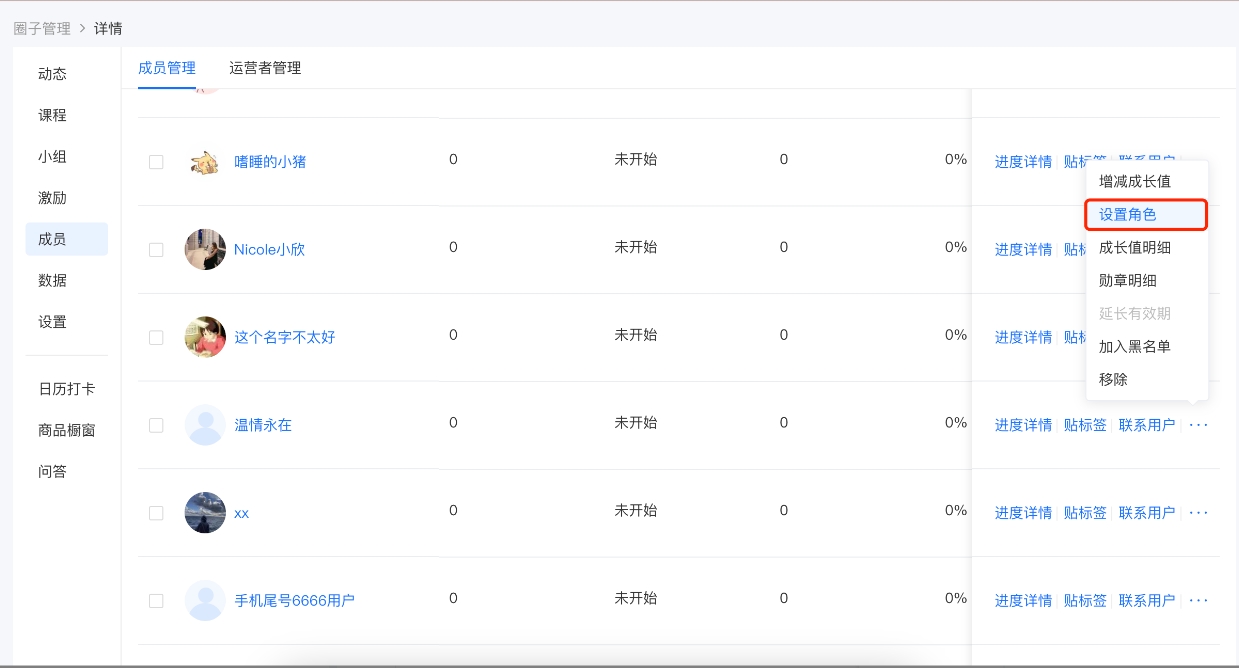Select checkbox for 嗜睡的小猪
This screenshot has height=668, width=1239.
[x=156, y=162]
